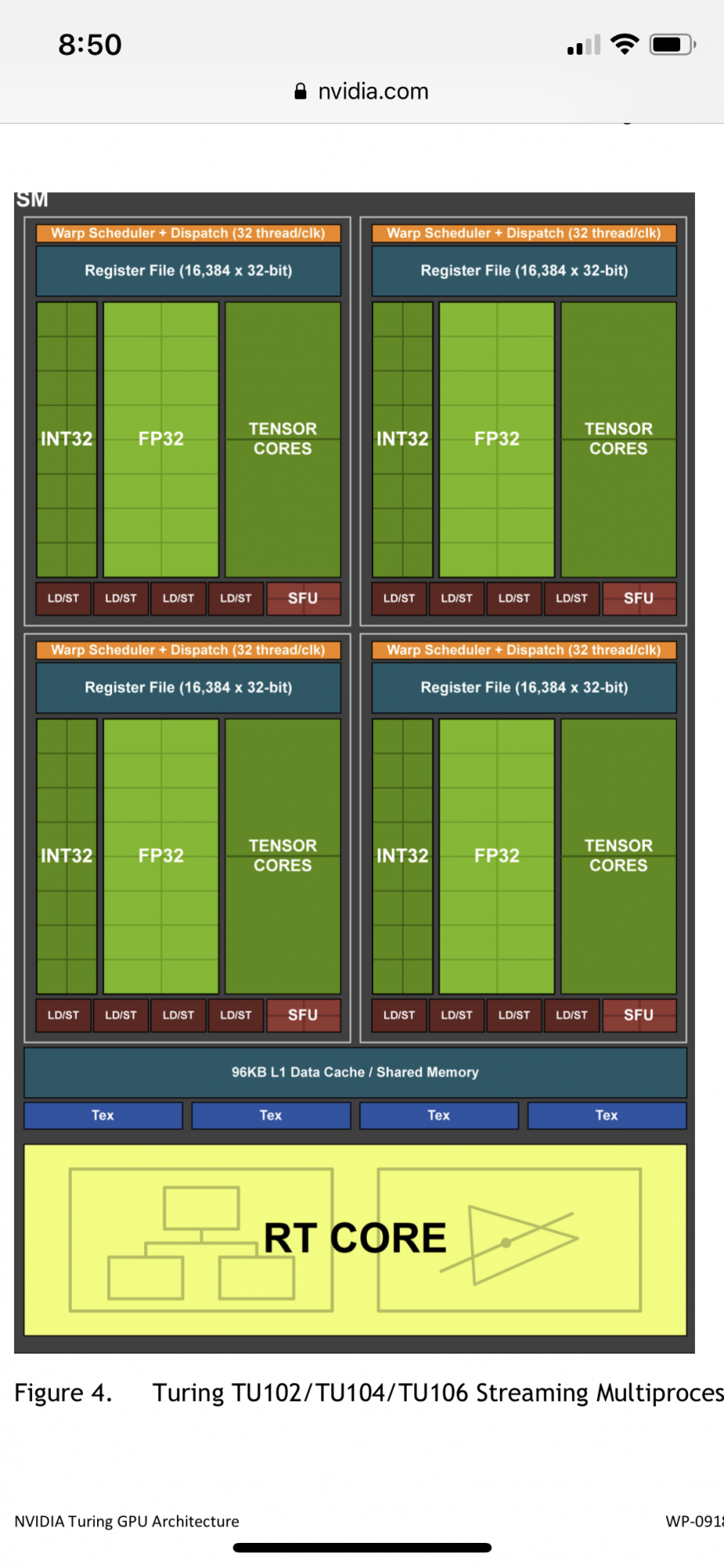Select the leftmost Tex unit block
This screenshot has height=1568, width=724.
pos(103,1116)
